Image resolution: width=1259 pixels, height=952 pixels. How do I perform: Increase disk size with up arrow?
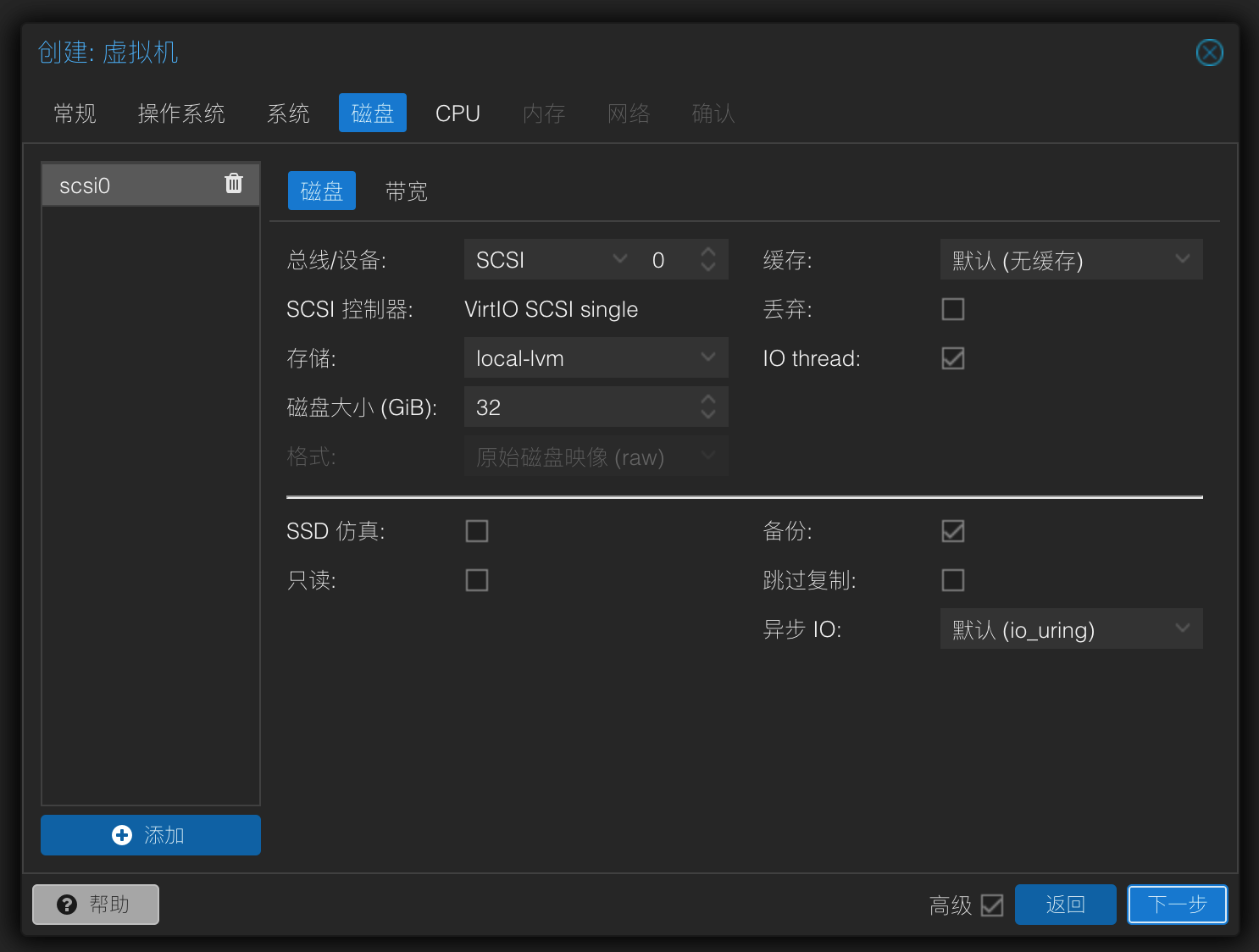coord(708,400)
